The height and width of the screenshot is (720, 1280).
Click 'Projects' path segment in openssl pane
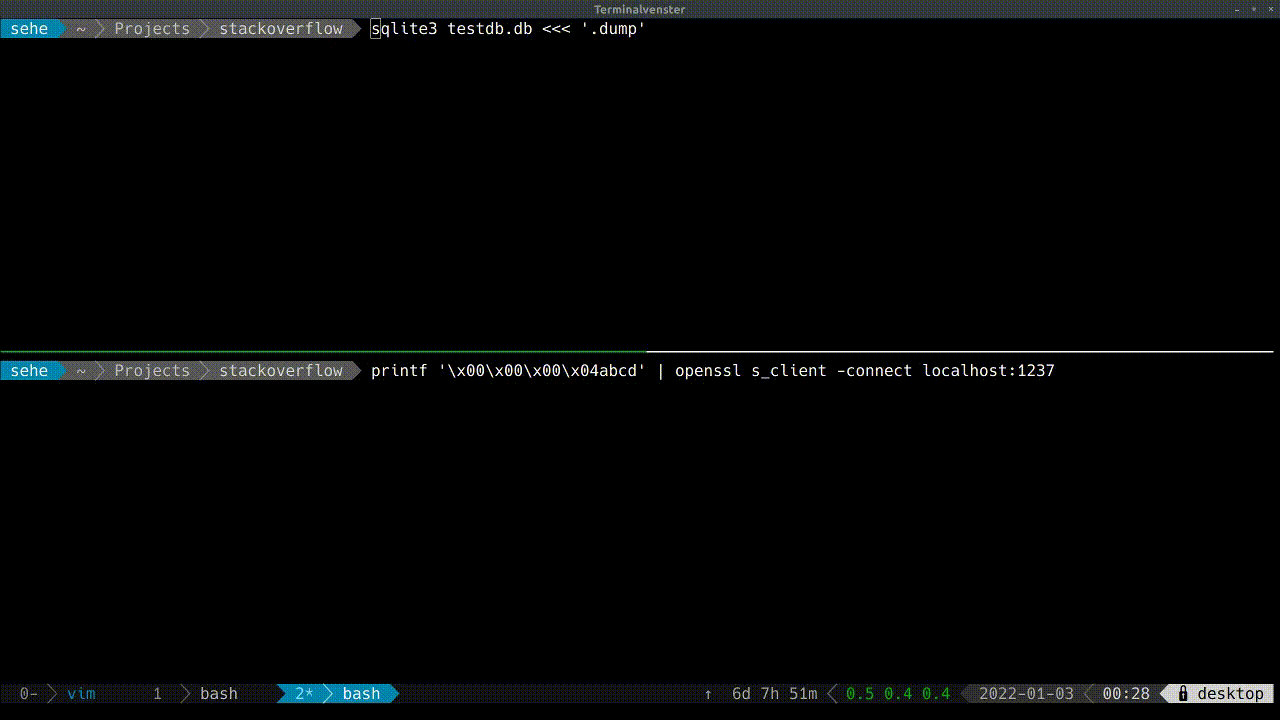pyautogui.click(x=152, y=371)
